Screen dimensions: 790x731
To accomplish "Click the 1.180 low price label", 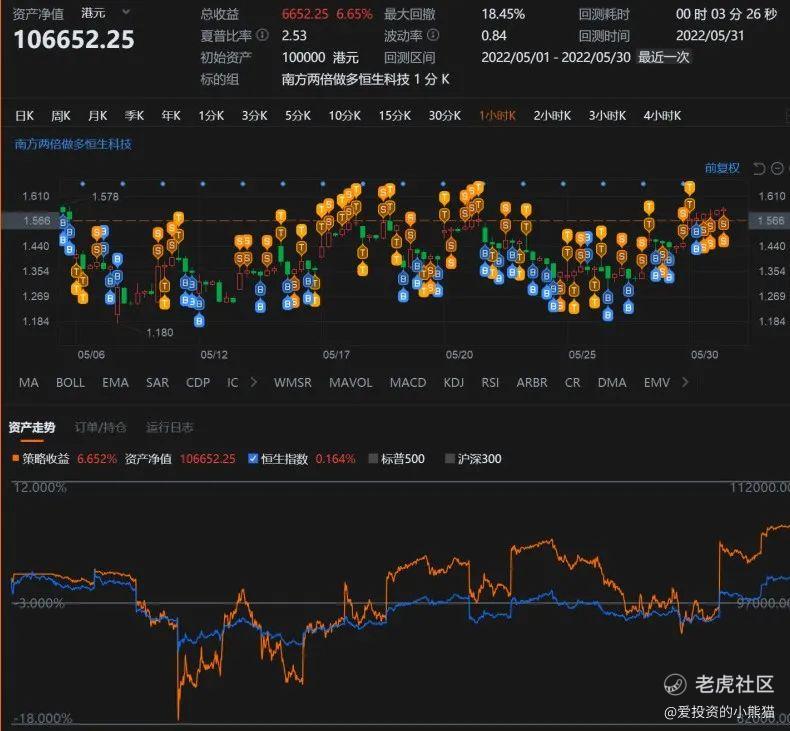I will tap(160, 333).
